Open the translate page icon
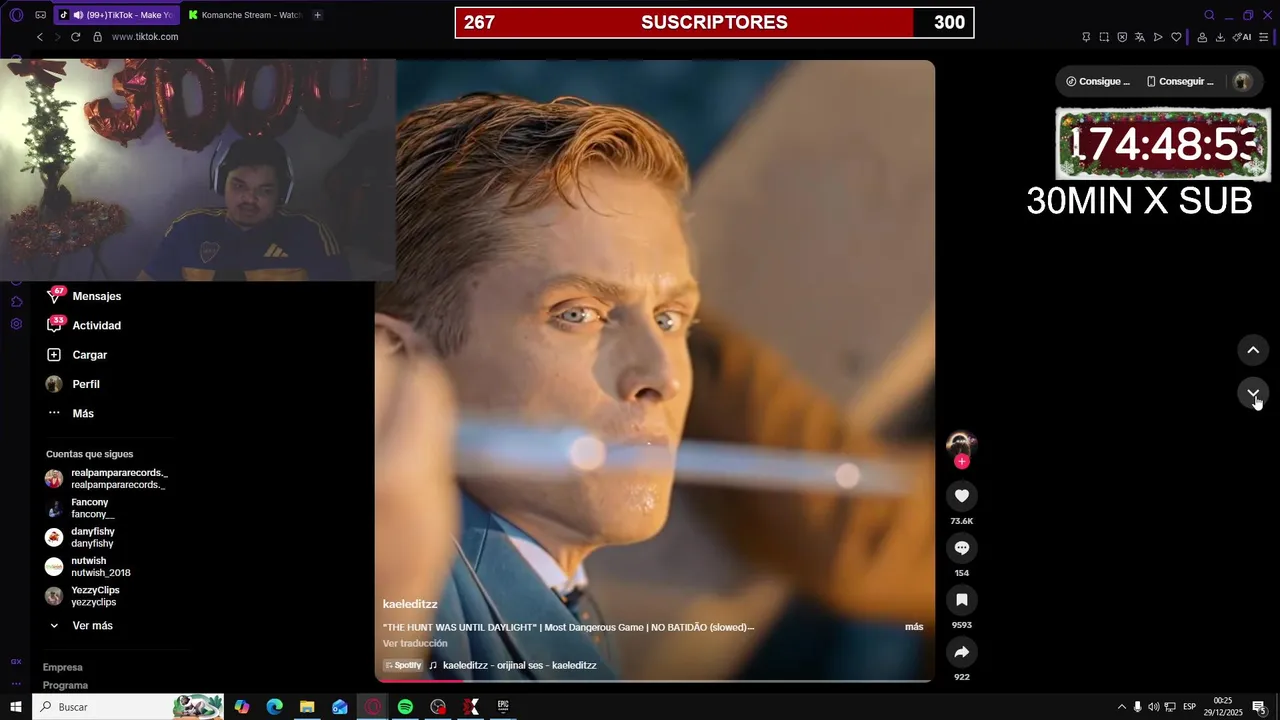Screen dimensions: 1280x720 [x=1140, y=37]
